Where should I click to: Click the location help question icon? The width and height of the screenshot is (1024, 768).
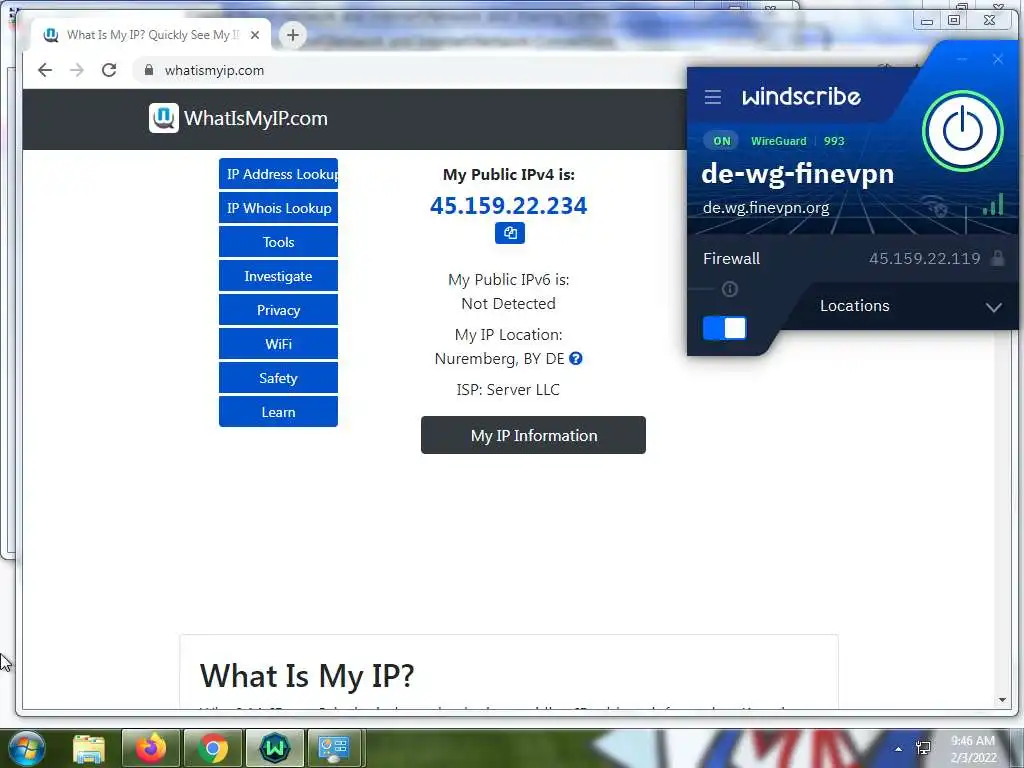point(575,359)
